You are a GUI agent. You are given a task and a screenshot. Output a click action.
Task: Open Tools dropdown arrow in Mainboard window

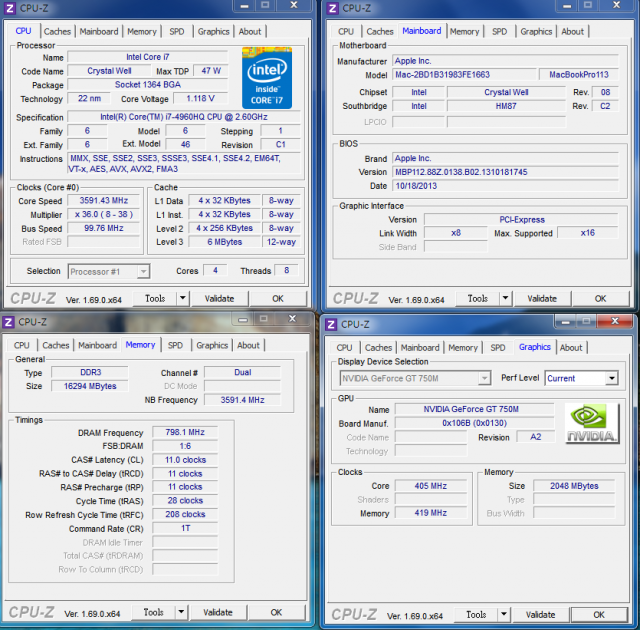[x=505, y=299]
